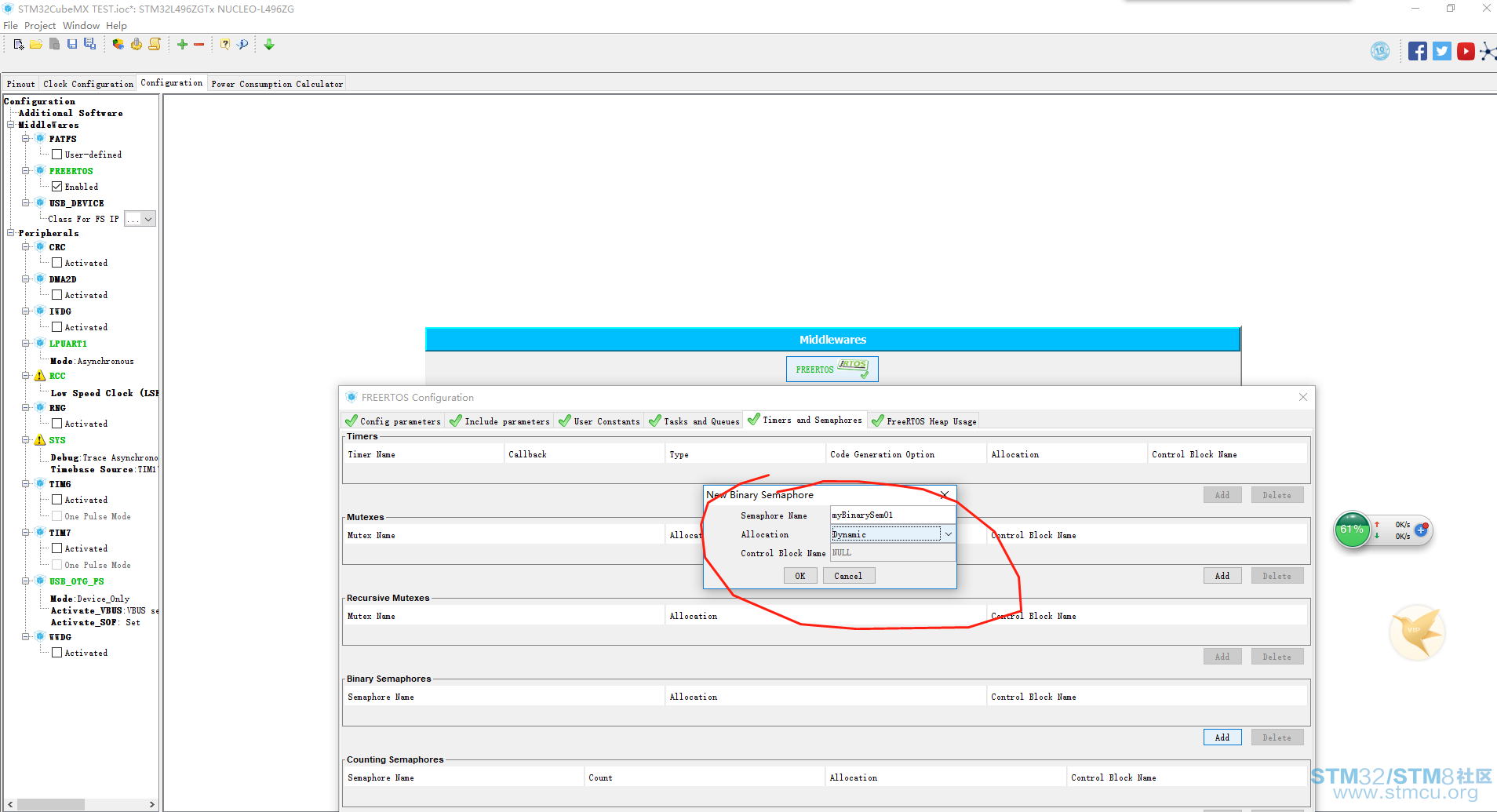Enable FATFS User-defined checkbox
Viewport: 1497px width, 812px height.
(56, 155)
